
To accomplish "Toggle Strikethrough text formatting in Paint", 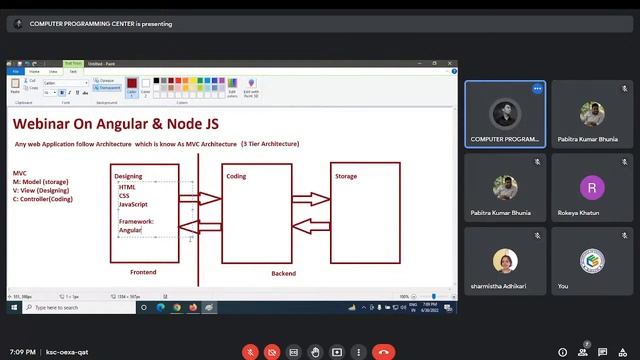I will (x=85, y=93).
